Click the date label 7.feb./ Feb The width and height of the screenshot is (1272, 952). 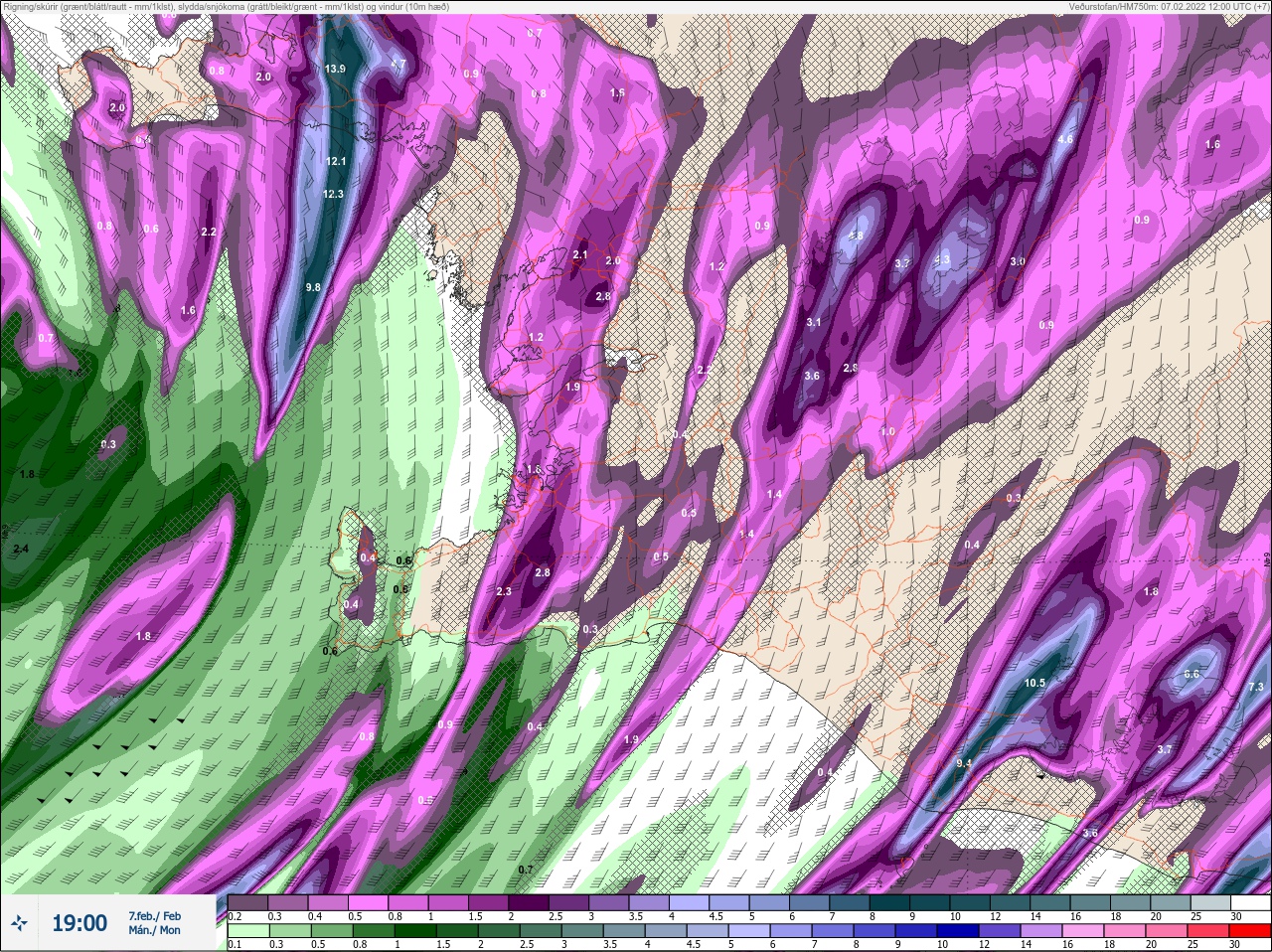click(155, 915)
